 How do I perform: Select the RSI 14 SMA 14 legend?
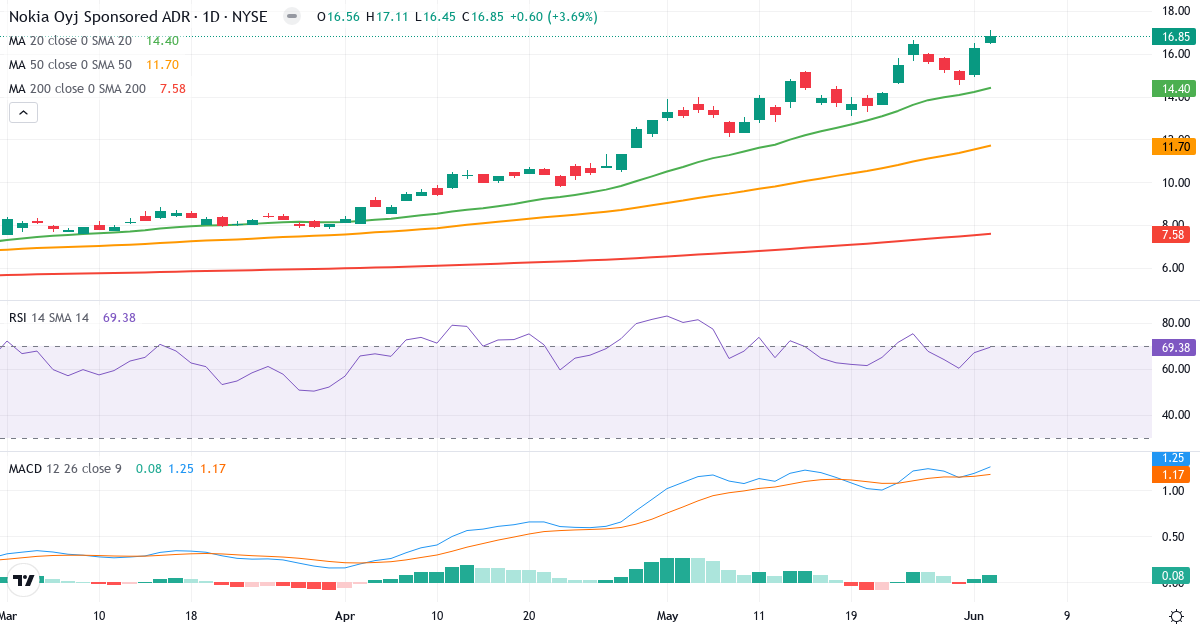(x=49, y=318)
